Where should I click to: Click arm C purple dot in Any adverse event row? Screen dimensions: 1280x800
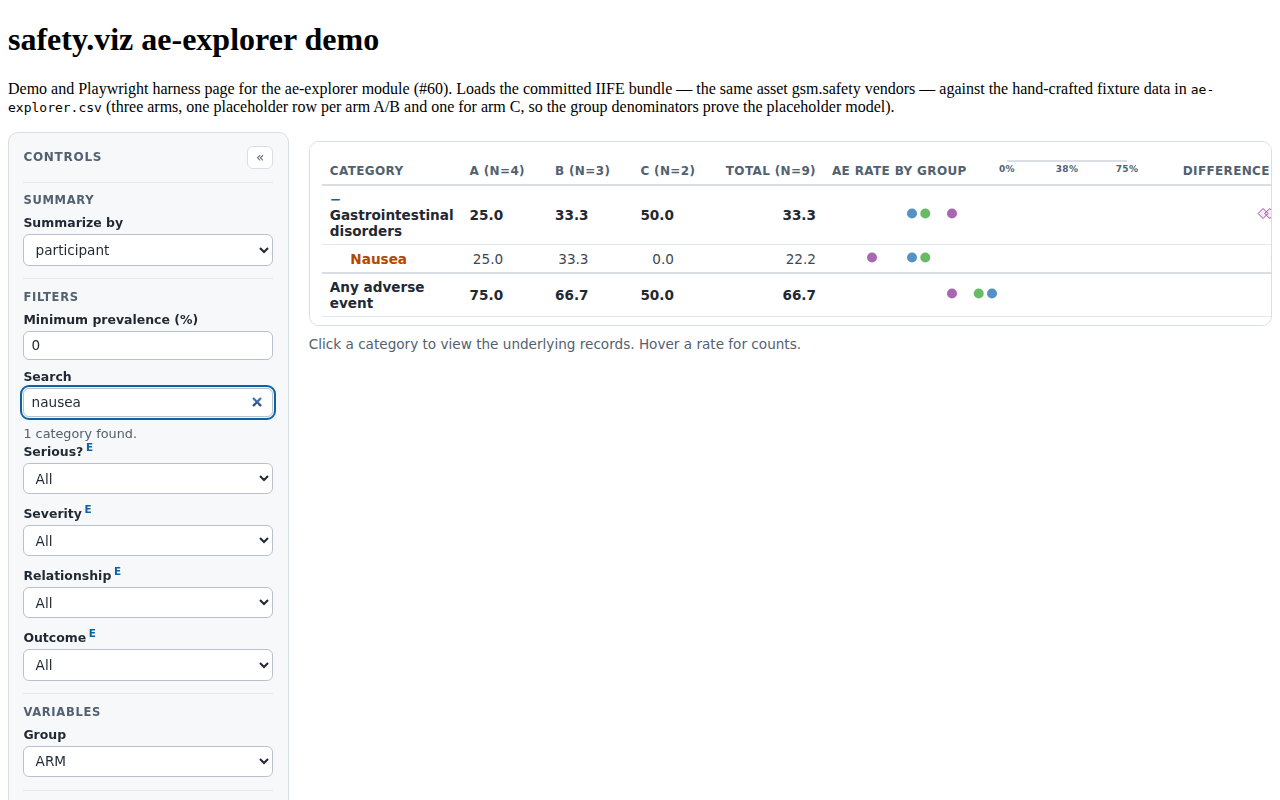tap(952, 293)
